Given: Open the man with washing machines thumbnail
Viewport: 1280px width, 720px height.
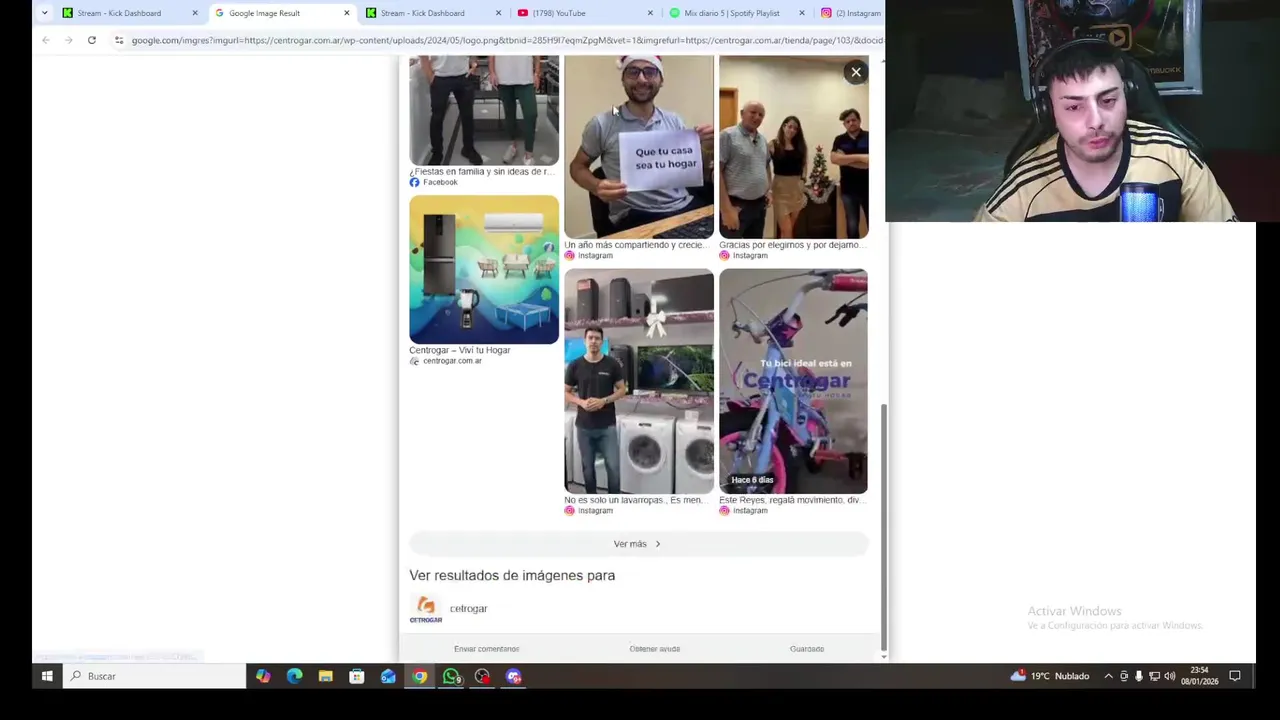Looking at the screenshot, I should point(639,381).
